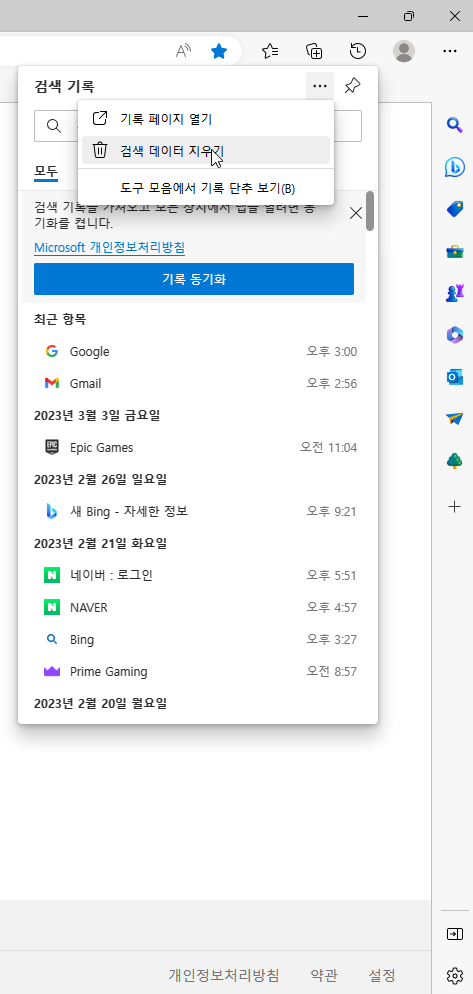The height and width of the screenshot is (994, 473).
Task: Switch to the 모두 tab
Action: [46, 171]
